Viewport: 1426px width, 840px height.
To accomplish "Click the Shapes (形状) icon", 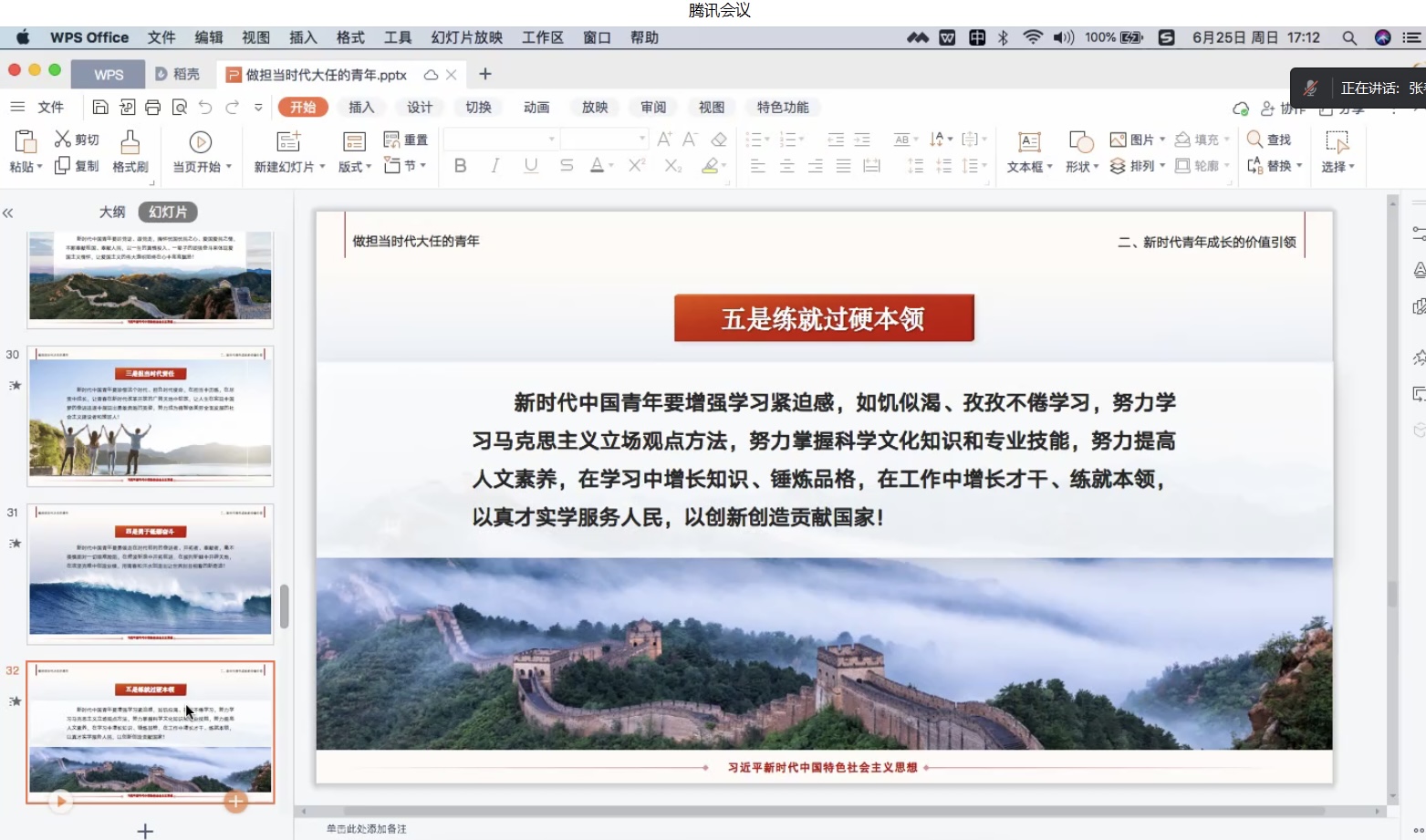I will pos(1081,142).
